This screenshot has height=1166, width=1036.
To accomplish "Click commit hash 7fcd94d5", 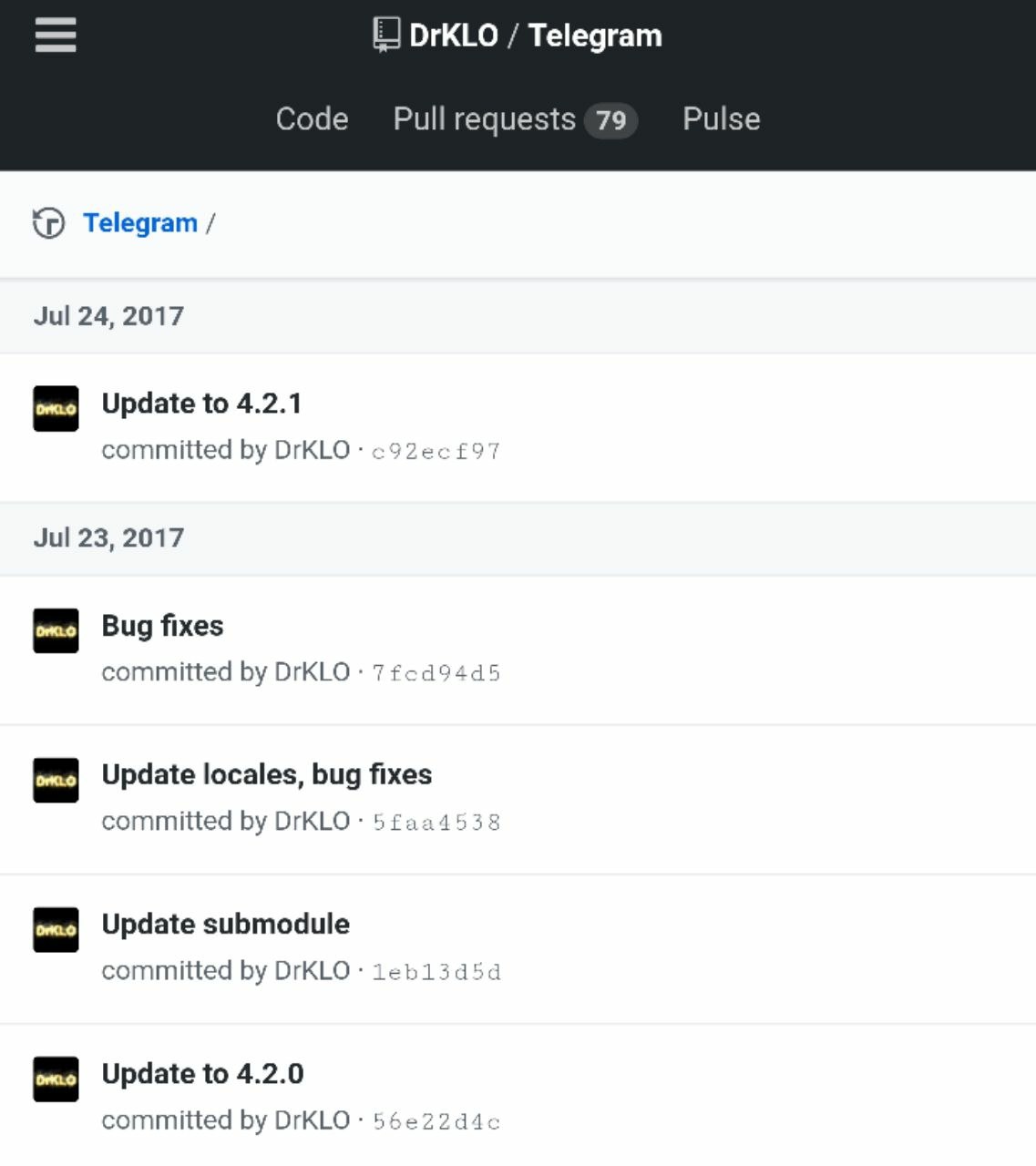I will (436, 673).
